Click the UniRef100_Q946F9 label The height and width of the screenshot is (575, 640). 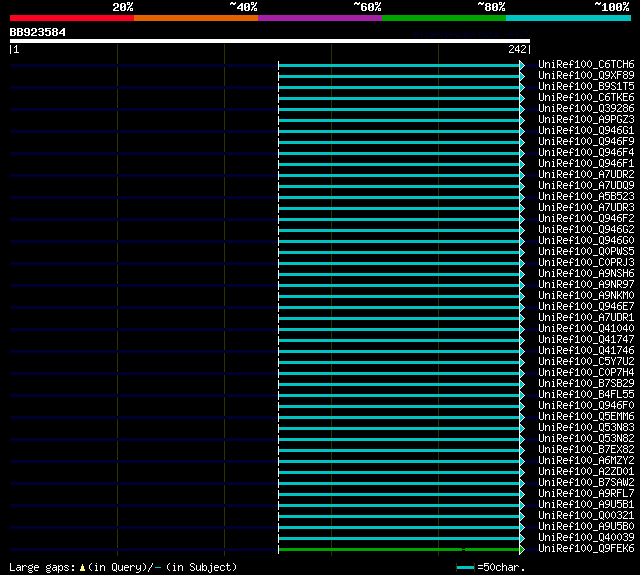pyautogui.click(x=586, y=142)
